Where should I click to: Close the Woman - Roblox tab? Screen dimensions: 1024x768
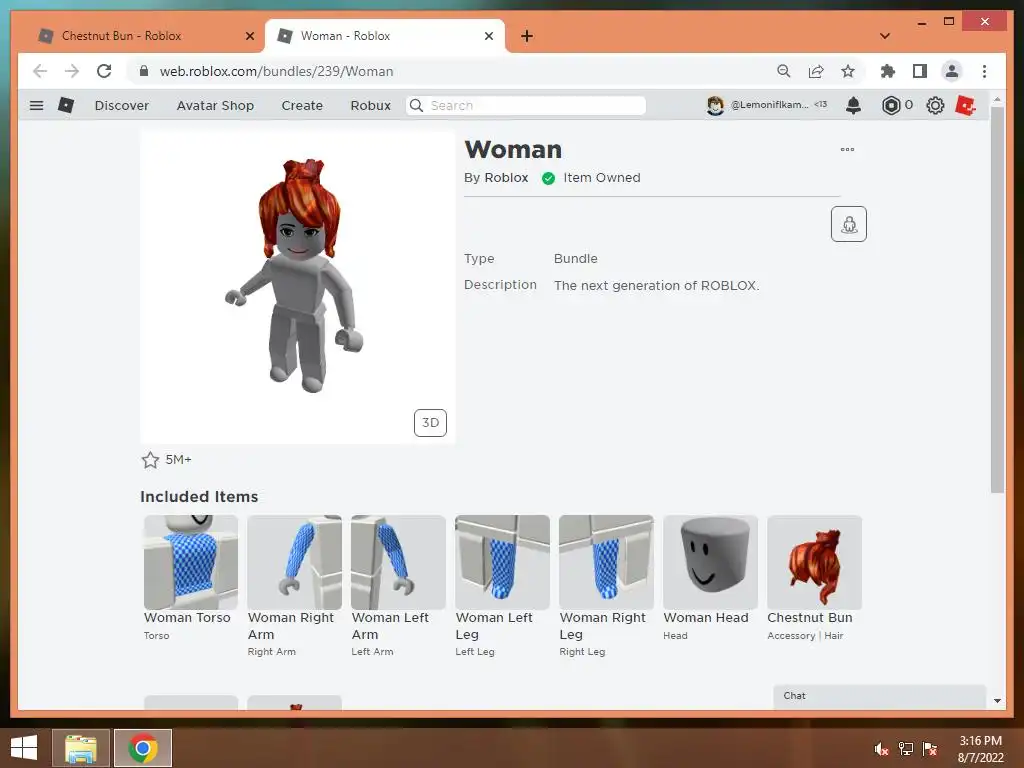point(488,36)
